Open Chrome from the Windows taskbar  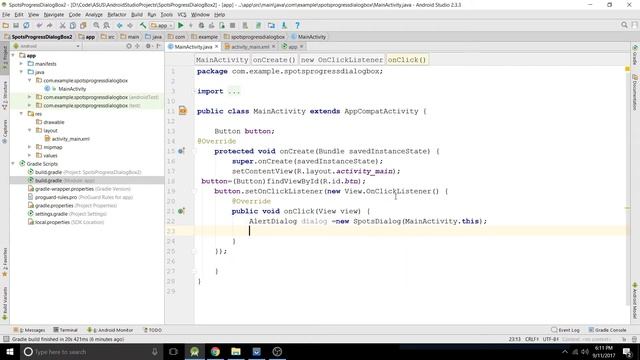point(215,351)
